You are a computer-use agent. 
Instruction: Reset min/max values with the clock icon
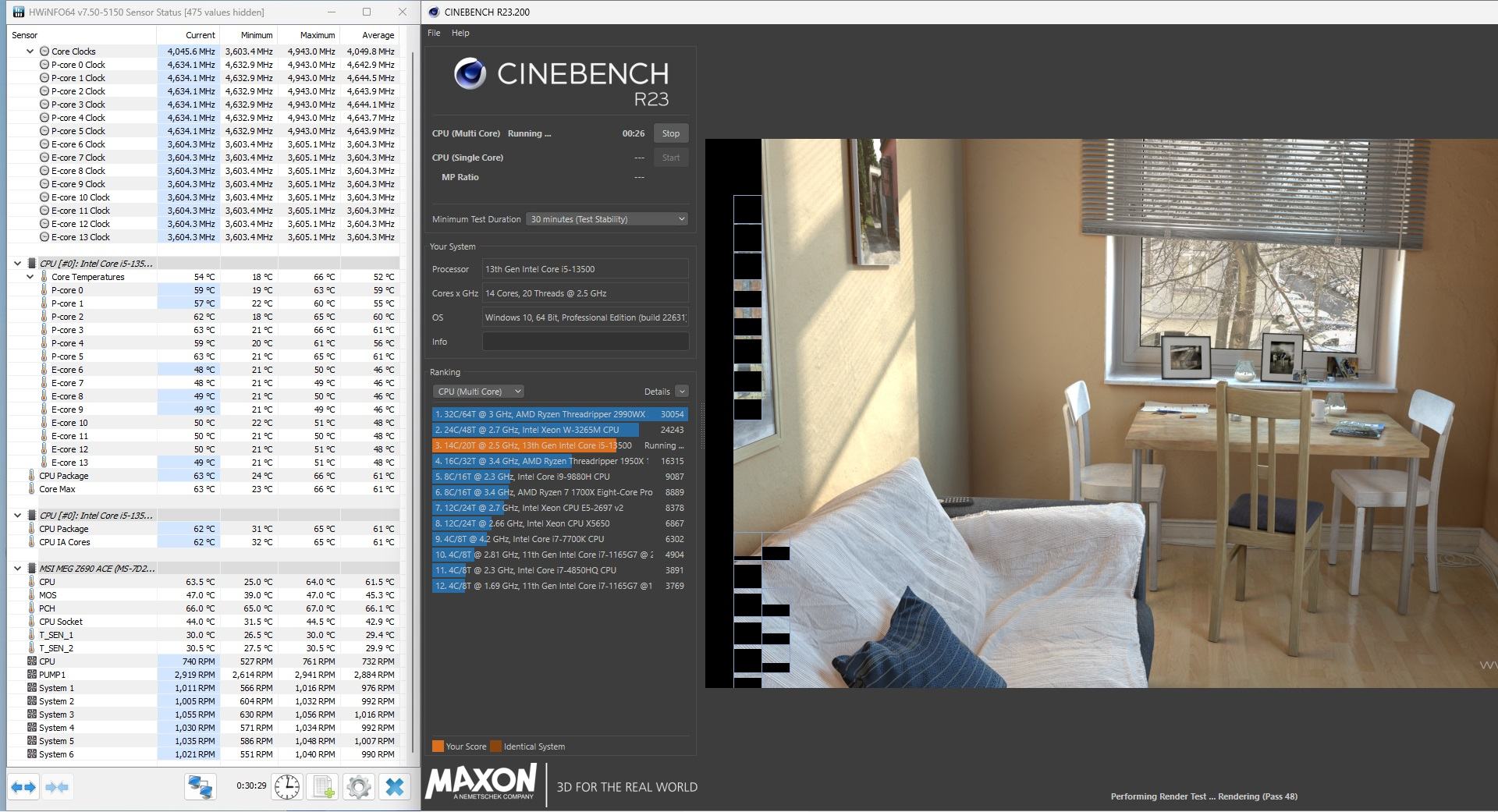287,787
